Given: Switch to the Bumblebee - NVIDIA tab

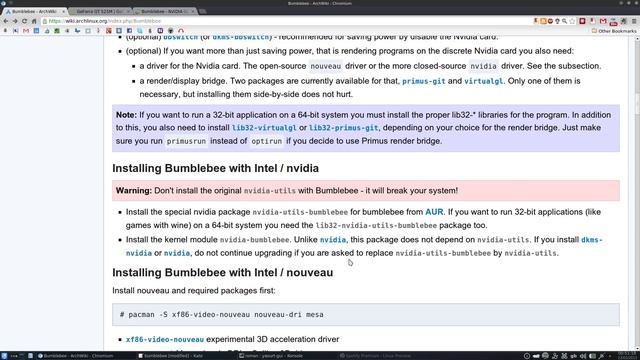Looking at the screenshot, I should click(x=163, y=11).
